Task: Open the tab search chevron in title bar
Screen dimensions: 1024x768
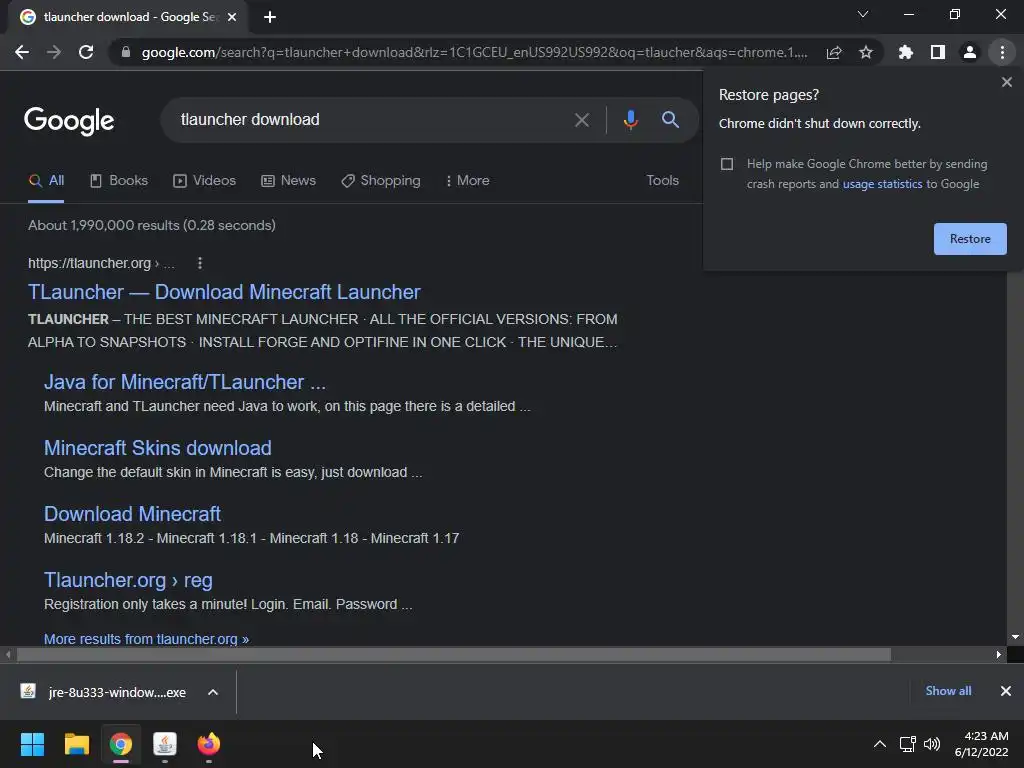Action: coord(863,14)
